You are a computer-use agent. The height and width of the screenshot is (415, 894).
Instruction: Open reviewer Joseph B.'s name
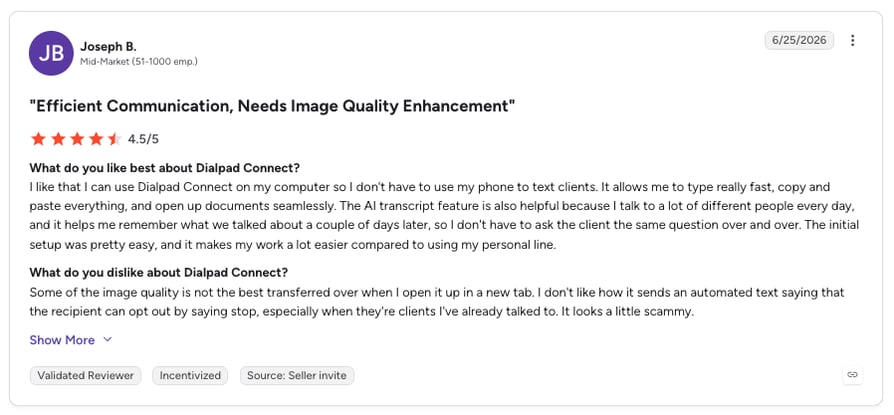tap(108, 46)
